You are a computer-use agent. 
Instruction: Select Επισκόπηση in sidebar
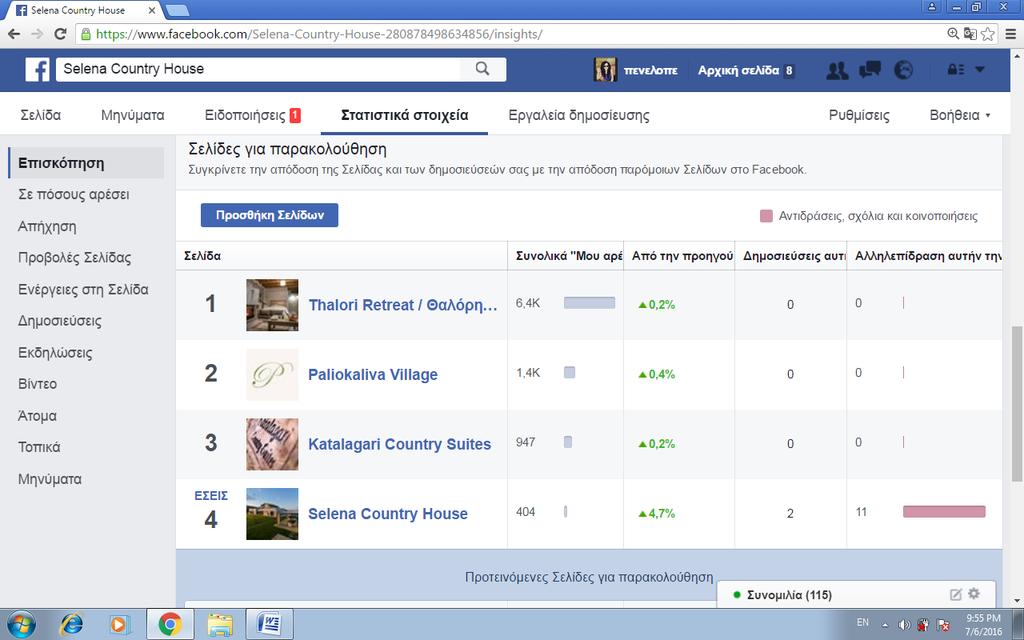pos(86,163)
